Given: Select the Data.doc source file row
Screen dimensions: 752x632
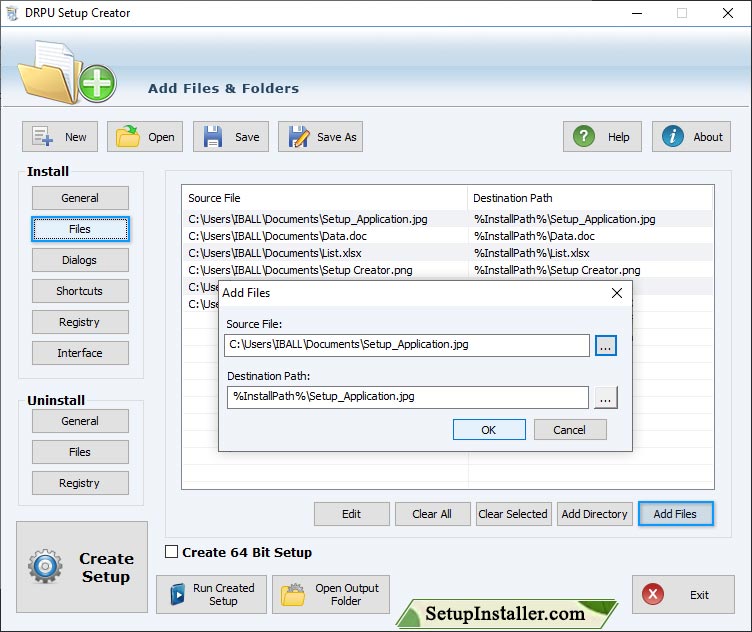Looking at the screenshot, I should tap(278, 236).
